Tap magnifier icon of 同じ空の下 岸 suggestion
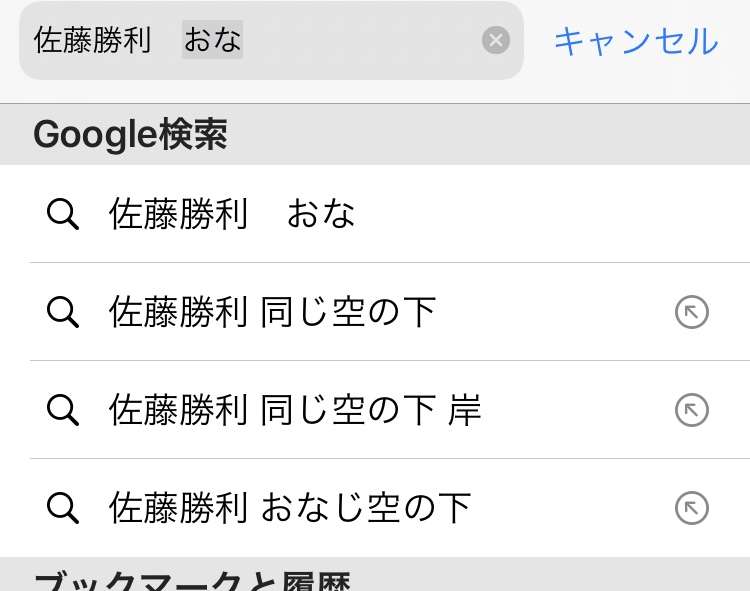The height and width of the screenshot is (591, 750). click(63, 410)
